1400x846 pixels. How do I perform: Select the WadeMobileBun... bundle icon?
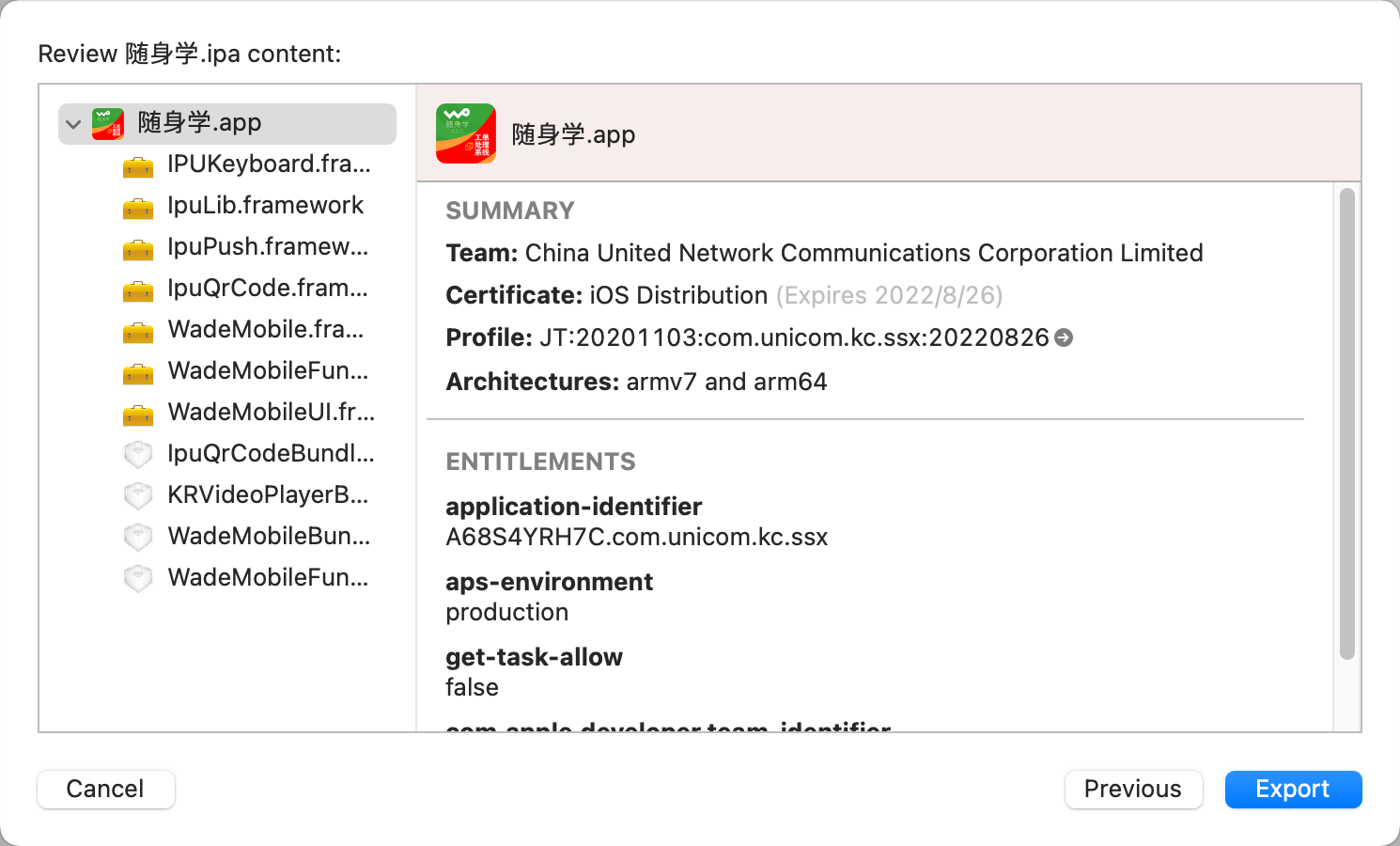coord(138,537)
